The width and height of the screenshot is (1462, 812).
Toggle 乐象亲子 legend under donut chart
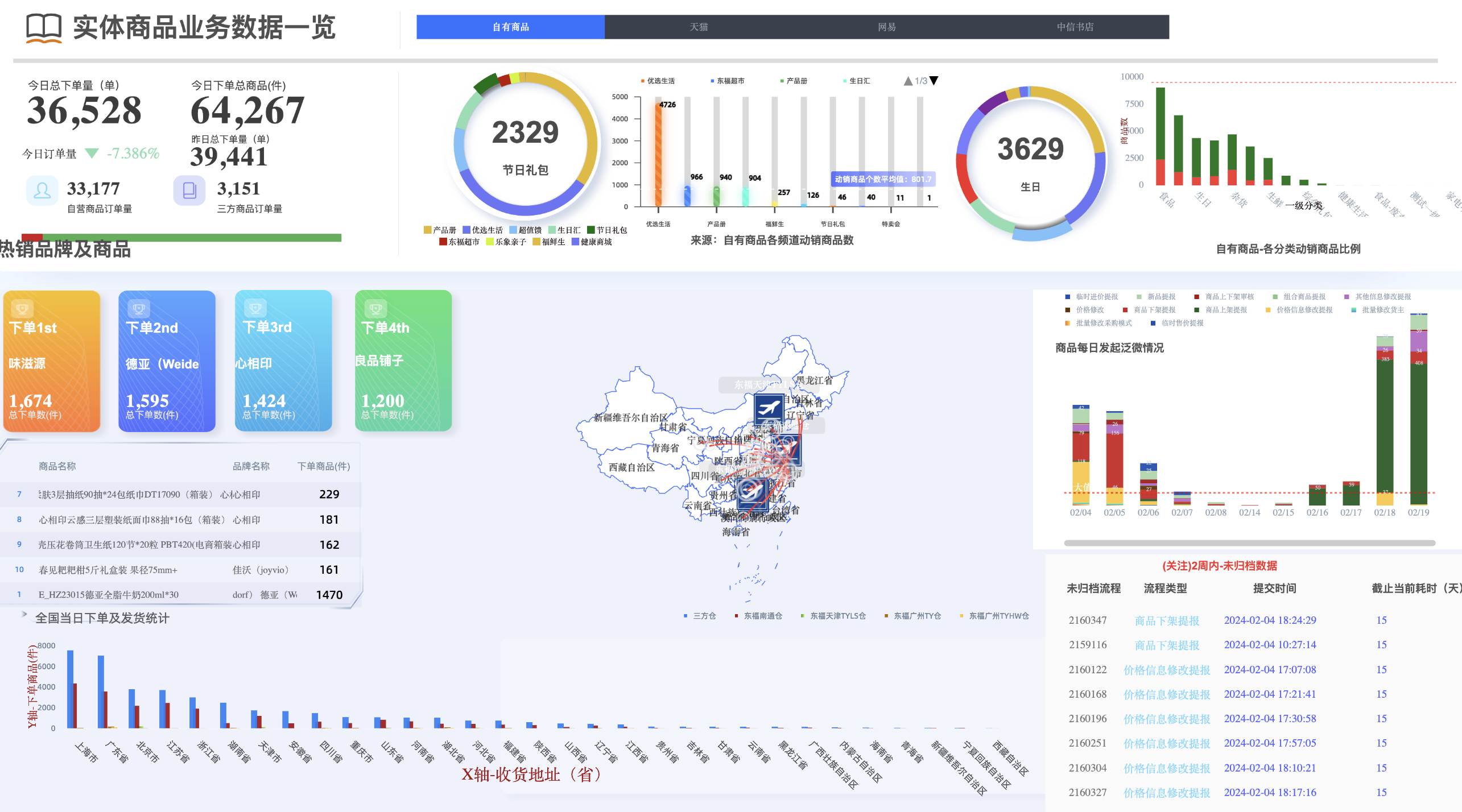click(x=506, y=242)
